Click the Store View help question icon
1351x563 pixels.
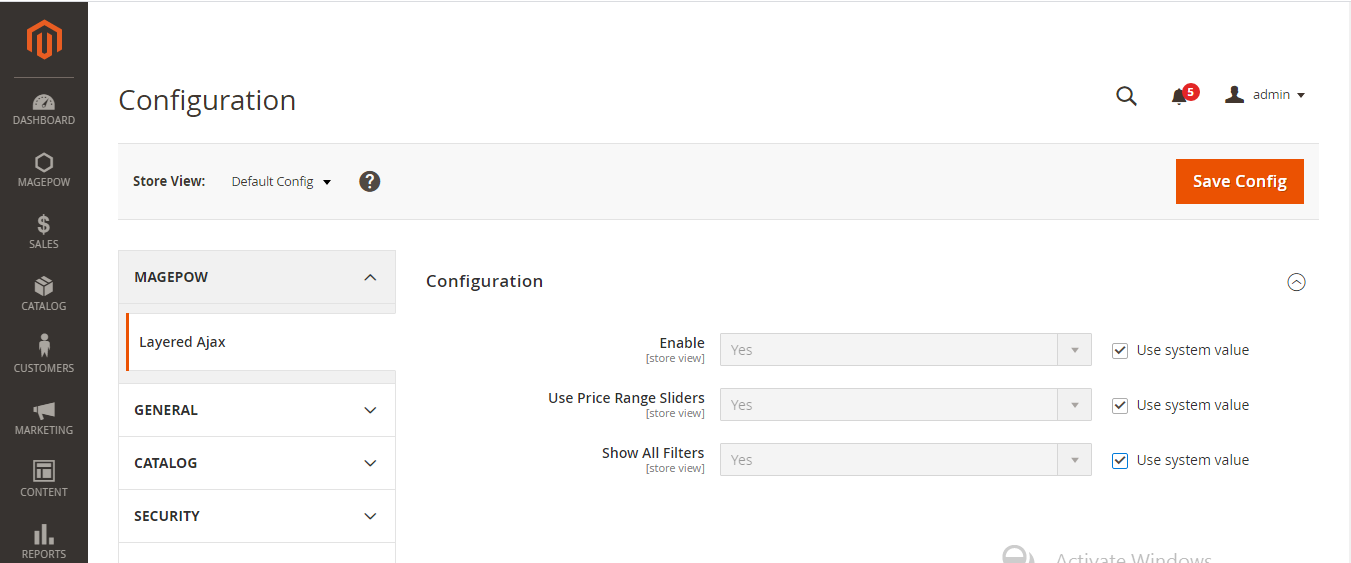[370, 181]
